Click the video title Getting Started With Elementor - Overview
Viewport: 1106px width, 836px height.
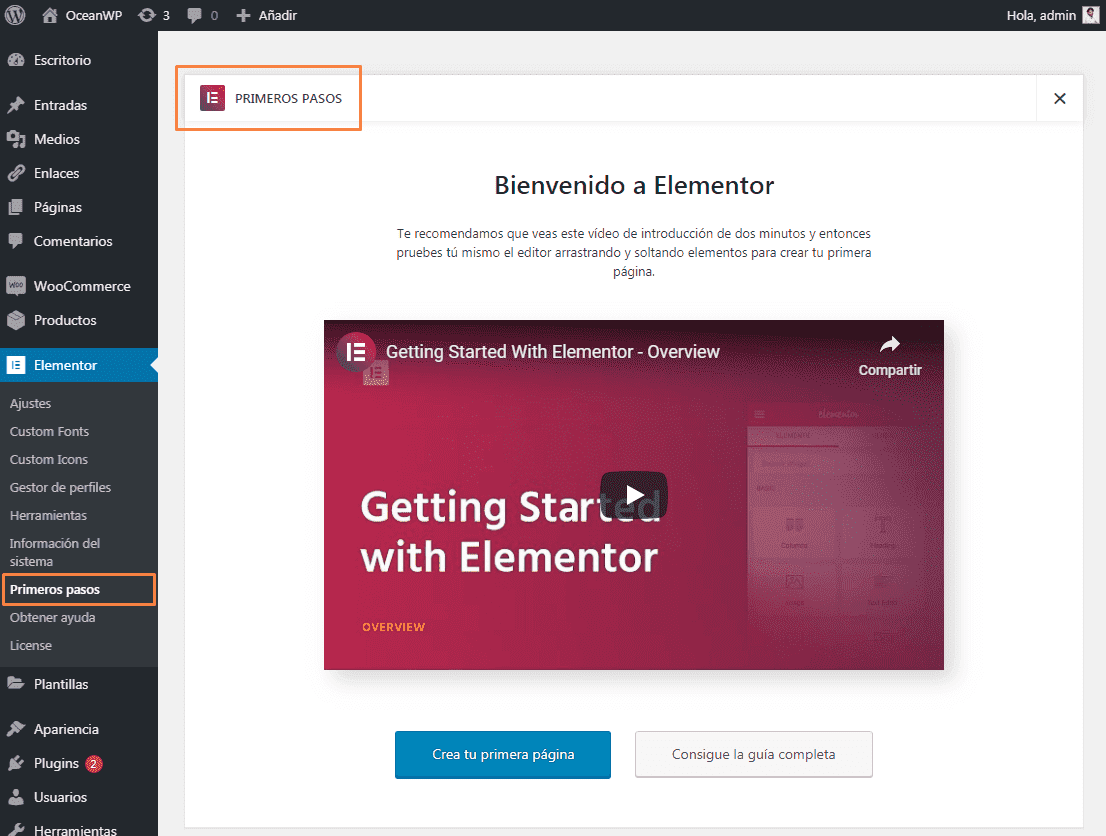pos(552,351)
